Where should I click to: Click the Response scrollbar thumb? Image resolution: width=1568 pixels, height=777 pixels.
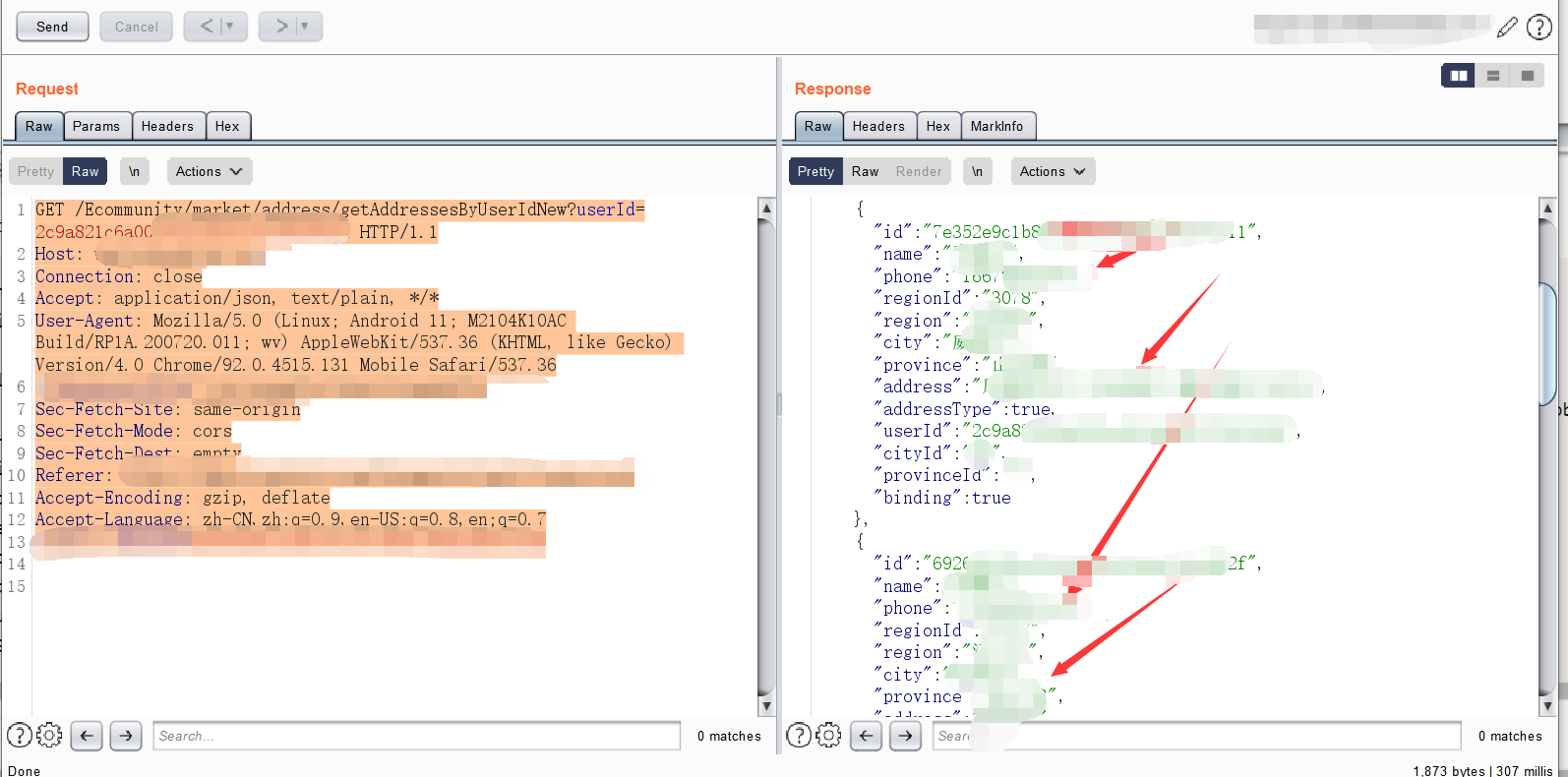1547,344
